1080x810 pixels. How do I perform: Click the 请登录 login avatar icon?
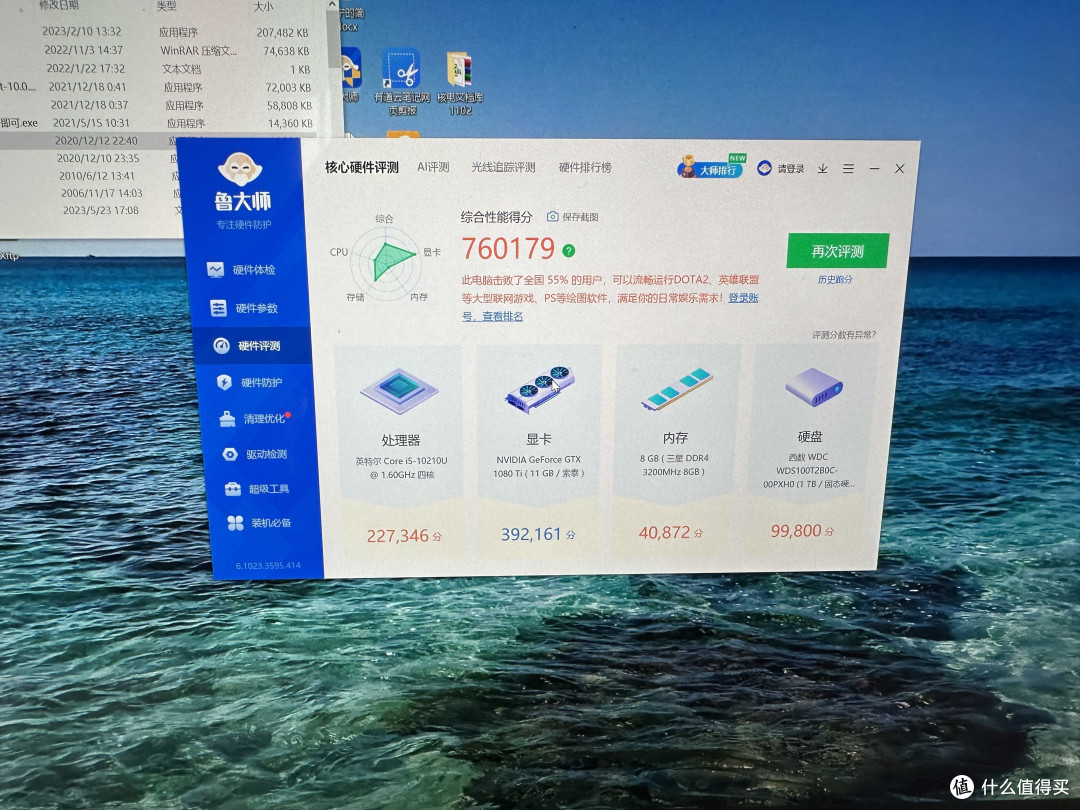(764, 168)
